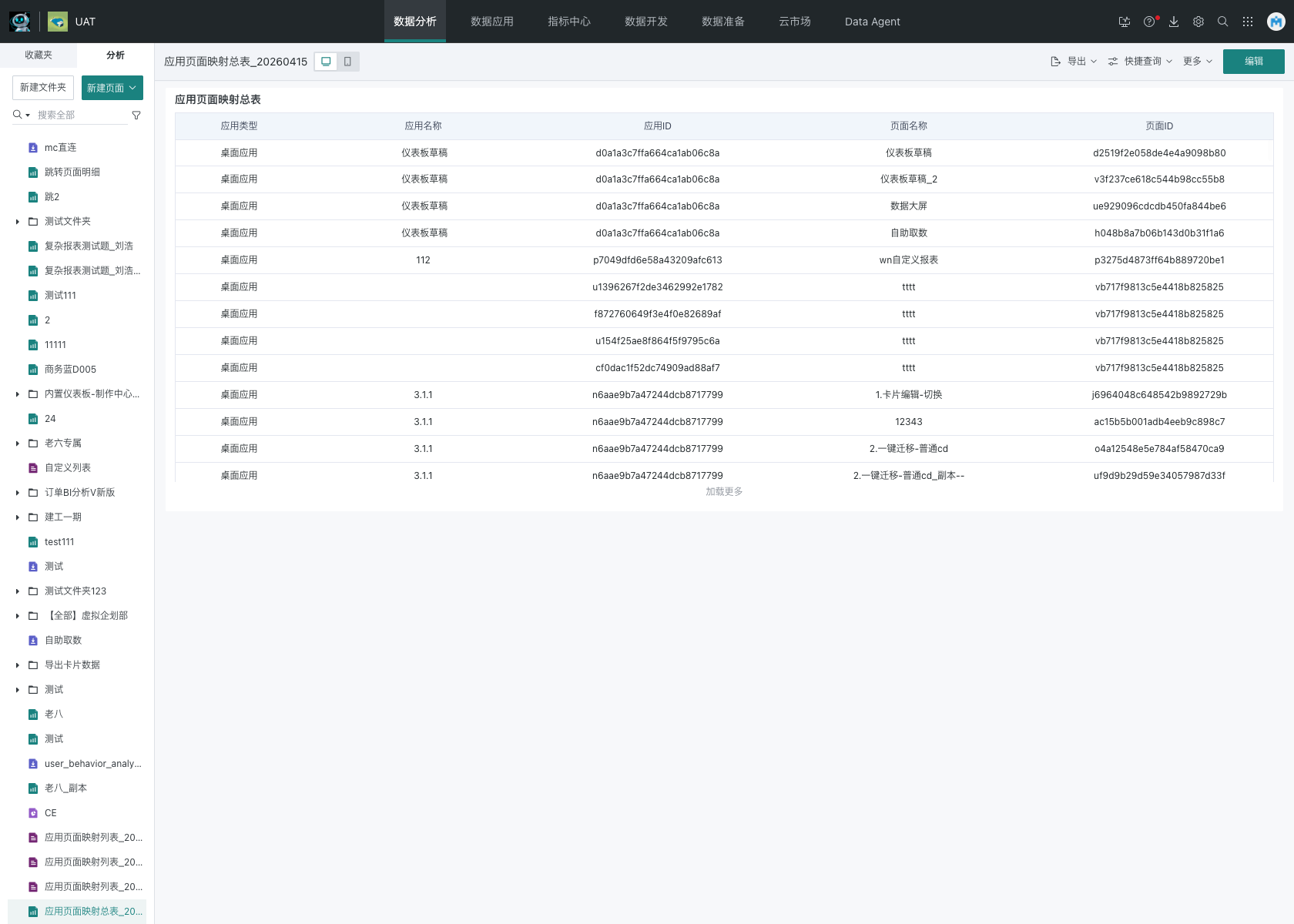1294x924 pixels.
Task: Click the filter funnel icon in sidebar
Action: click(x=136, y=115)
